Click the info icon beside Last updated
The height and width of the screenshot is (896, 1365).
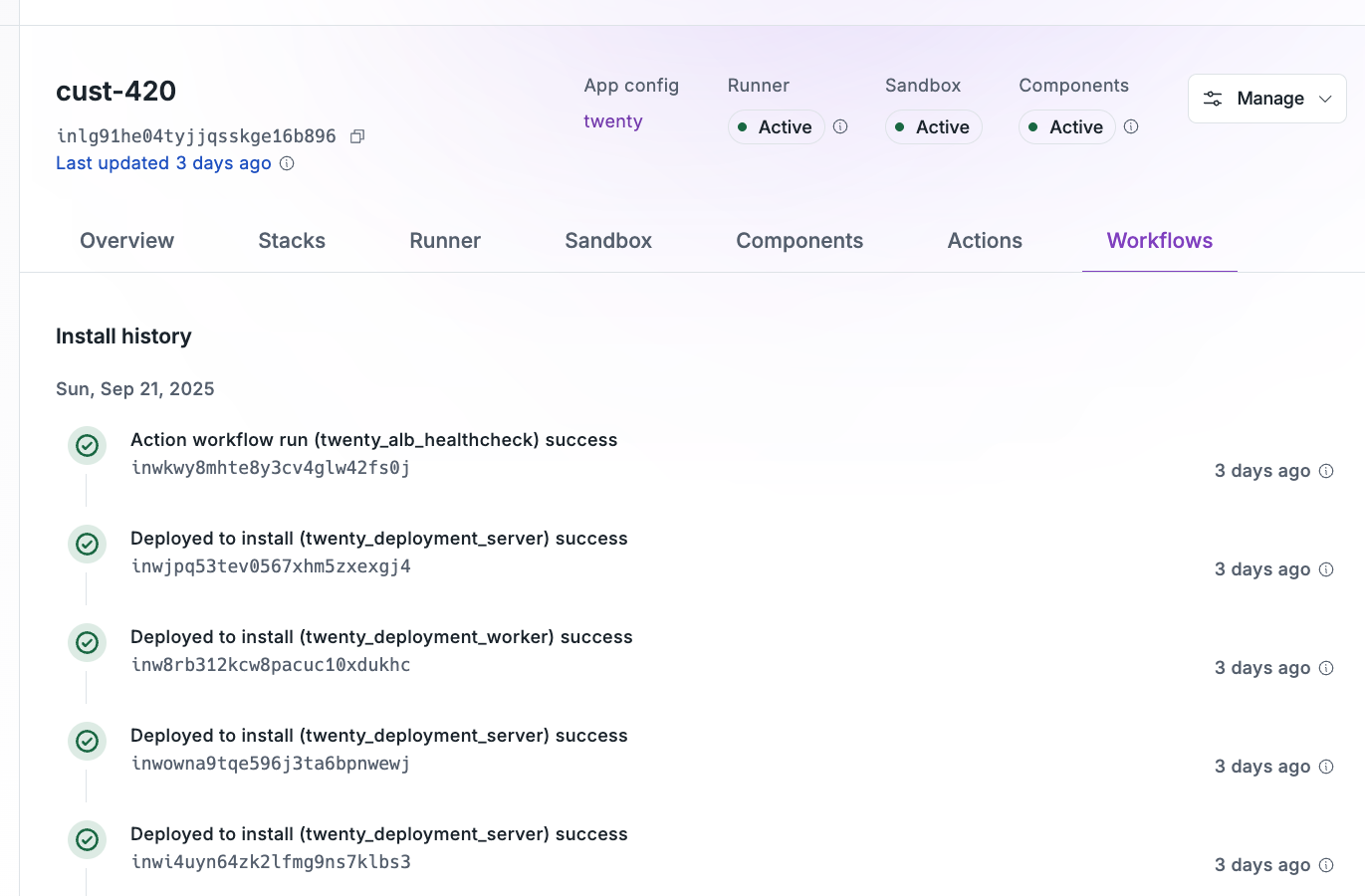pos(286,162)
